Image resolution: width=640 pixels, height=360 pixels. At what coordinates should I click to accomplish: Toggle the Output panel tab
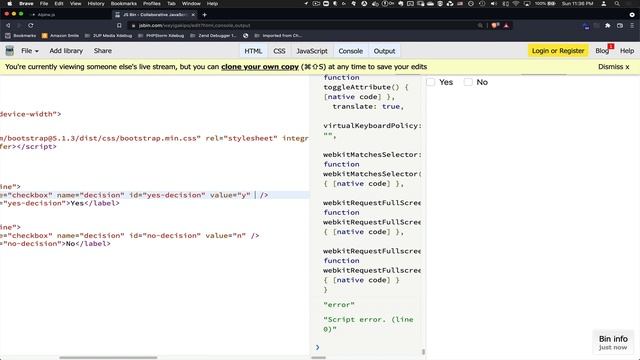pos(384,51)
